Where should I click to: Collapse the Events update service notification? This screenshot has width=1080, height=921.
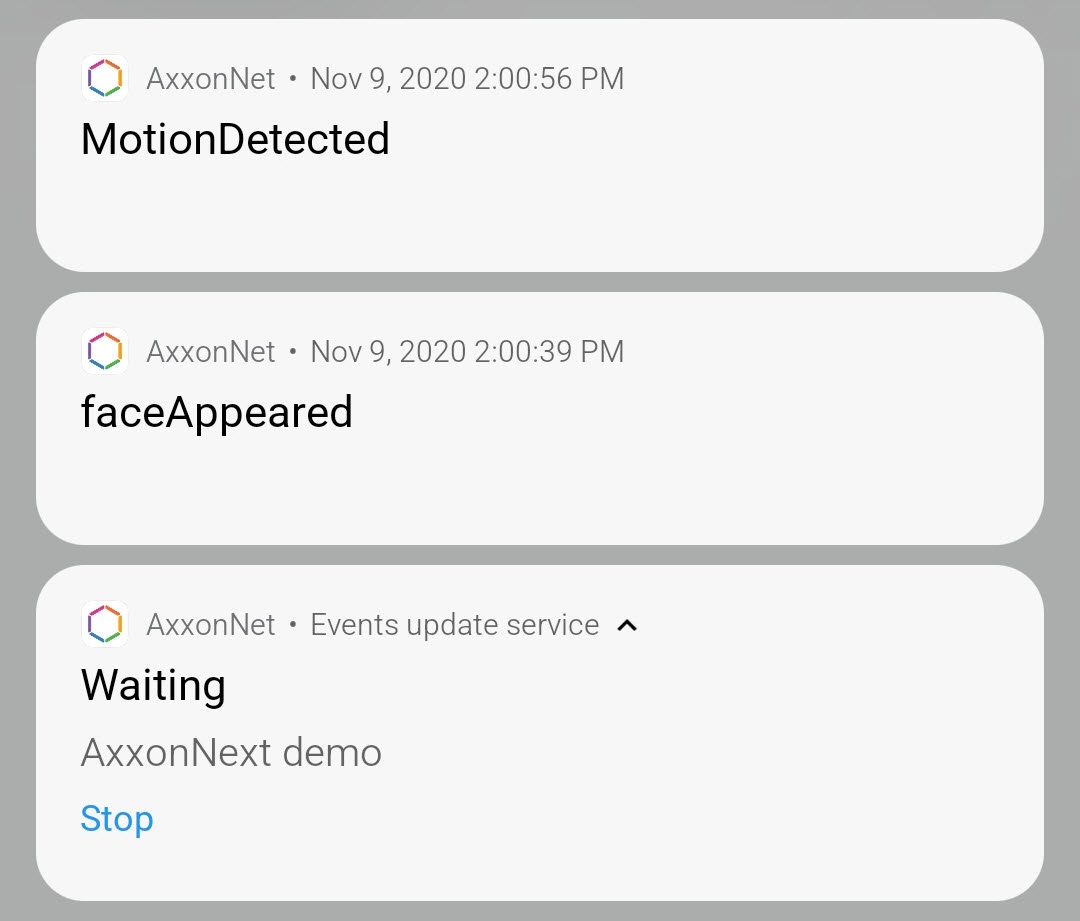(x=627, y=625)
